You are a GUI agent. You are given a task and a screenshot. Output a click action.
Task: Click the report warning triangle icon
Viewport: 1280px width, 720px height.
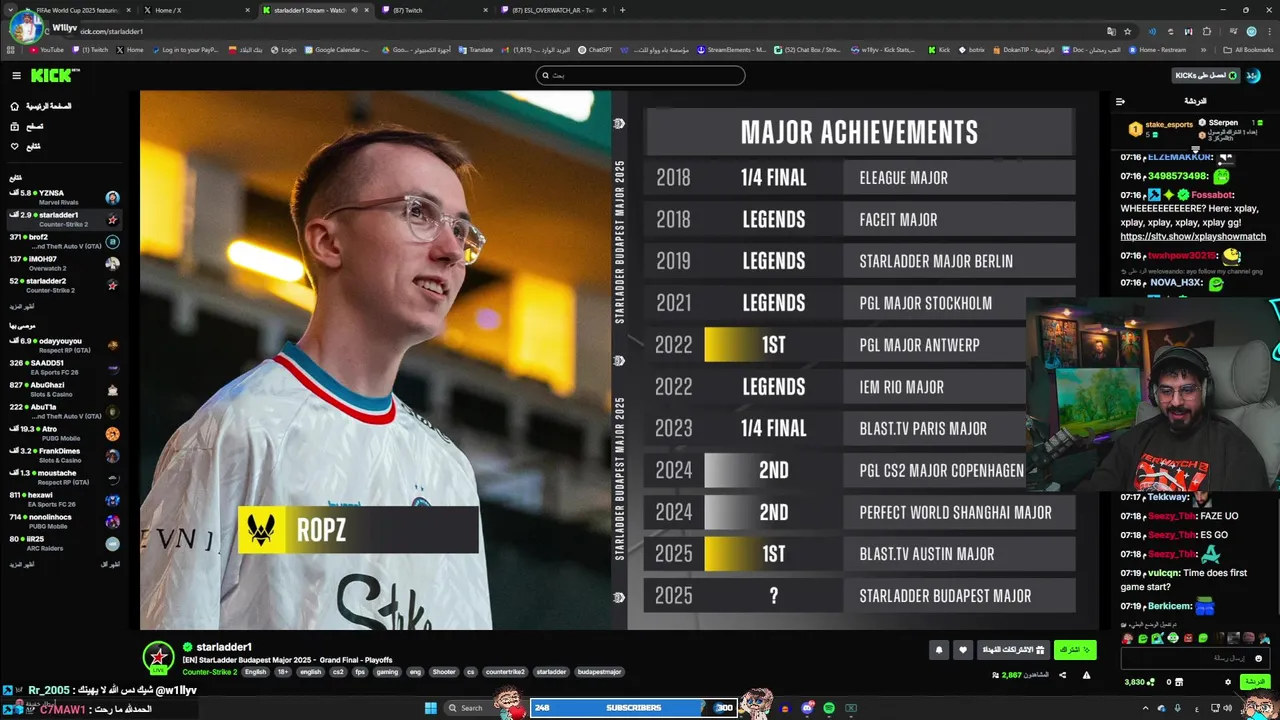[1086, 675]
